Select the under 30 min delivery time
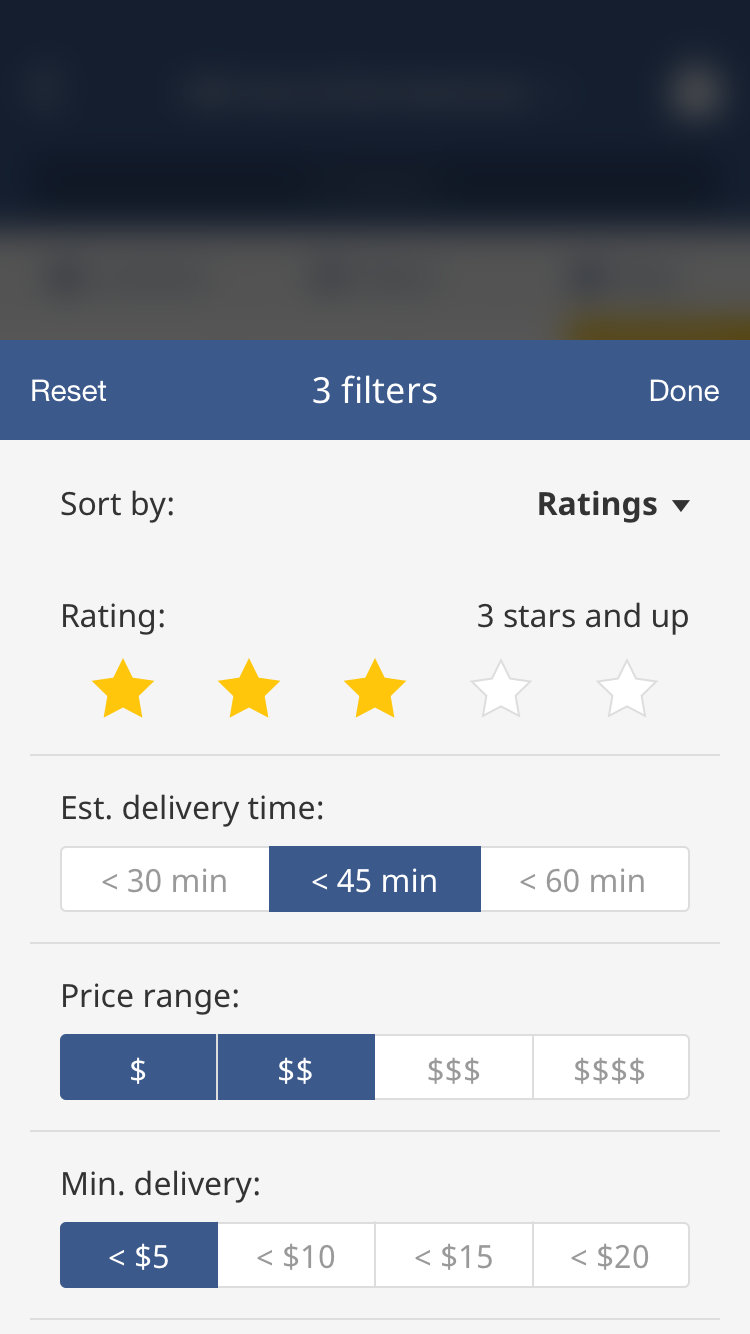Image resolution: width=750 pixels, height=1334 pixels. pyautogui.click(x=165, y=880)
